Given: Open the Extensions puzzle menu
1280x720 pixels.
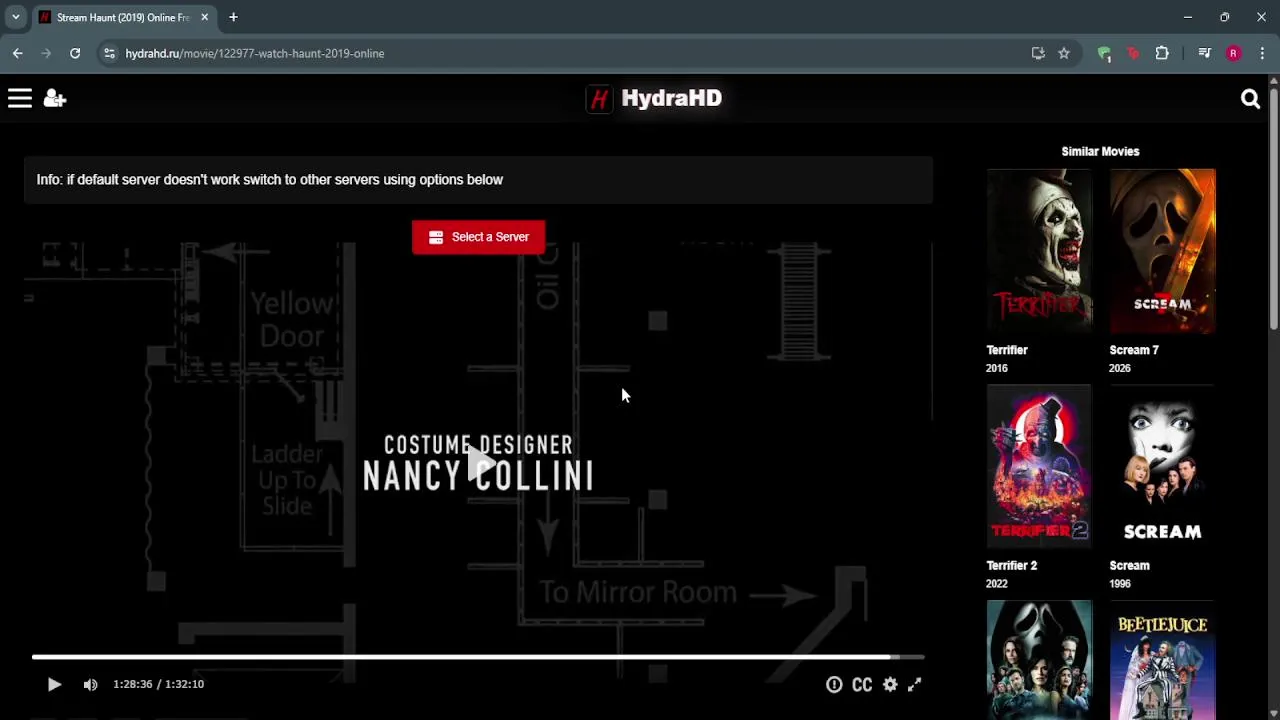Looking at the screenshot, I should pos(1162,53).
